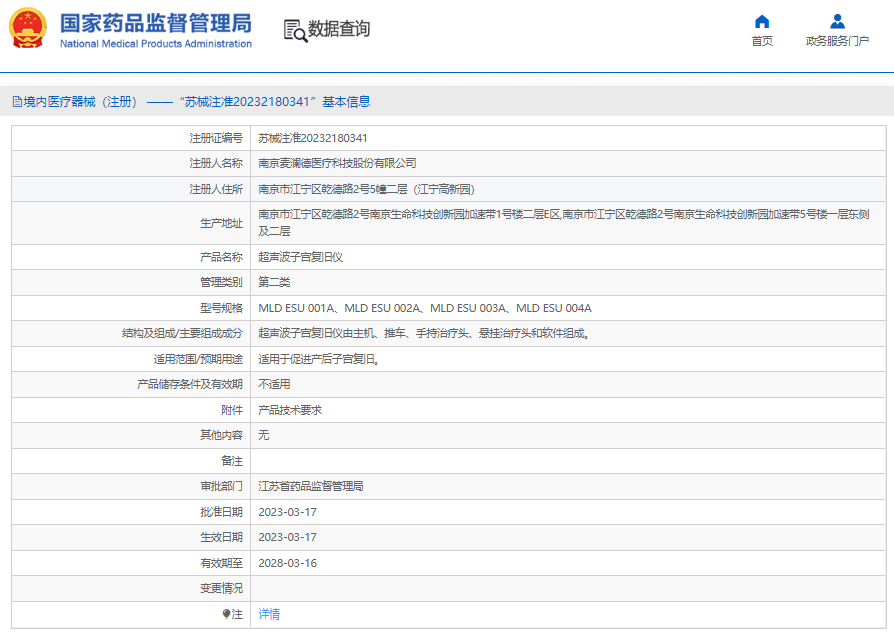Screen dimensions: 894x634
Task: Select 江苏省药品监督管理局 approval department
Action: coord(311,486)
